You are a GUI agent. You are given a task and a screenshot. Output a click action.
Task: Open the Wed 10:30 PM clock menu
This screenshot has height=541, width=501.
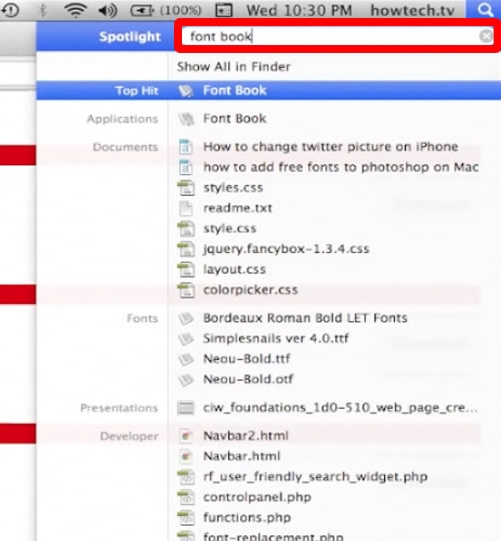click(299, 11)
